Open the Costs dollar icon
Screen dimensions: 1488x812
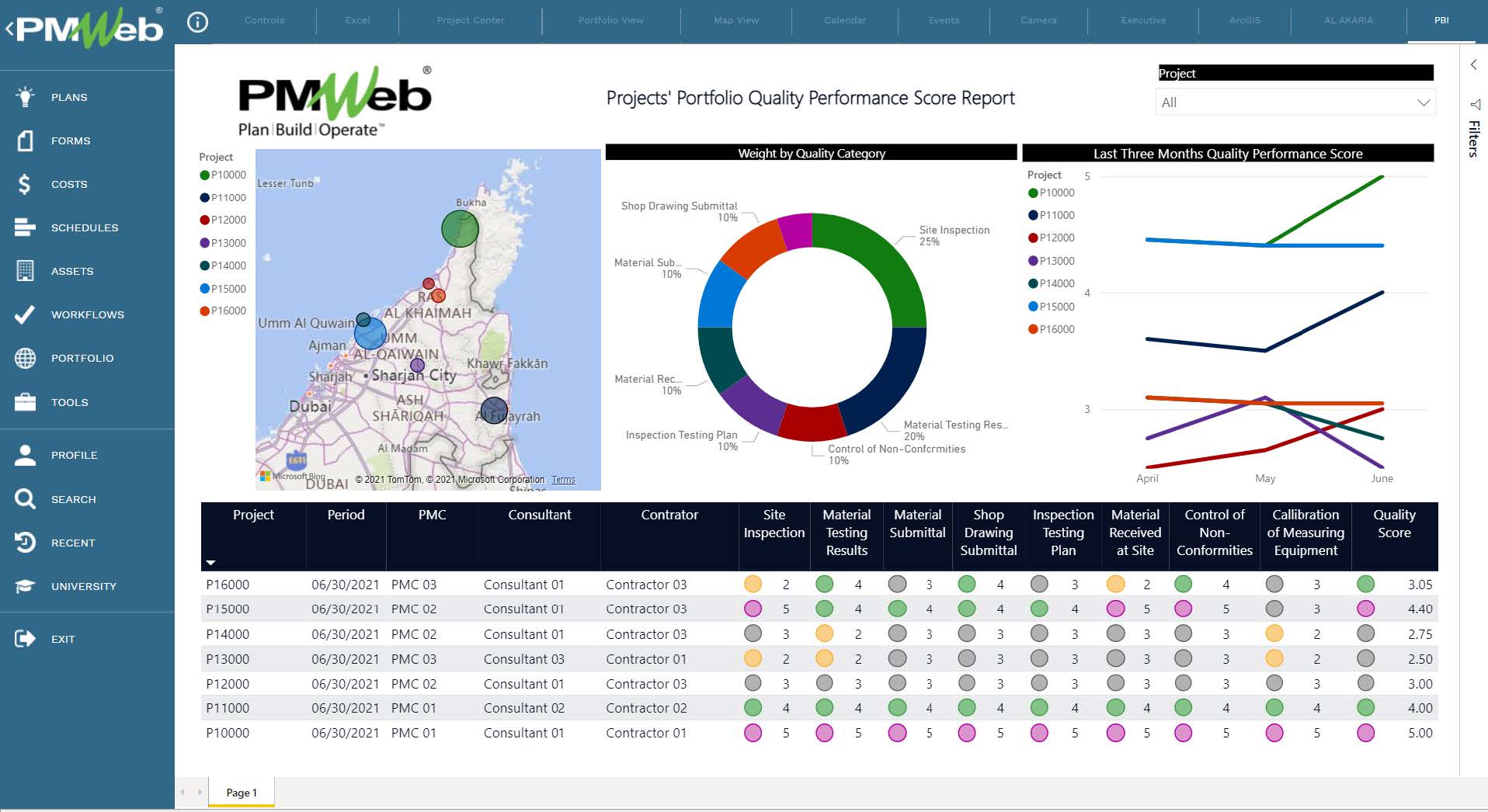pos(25,184)
